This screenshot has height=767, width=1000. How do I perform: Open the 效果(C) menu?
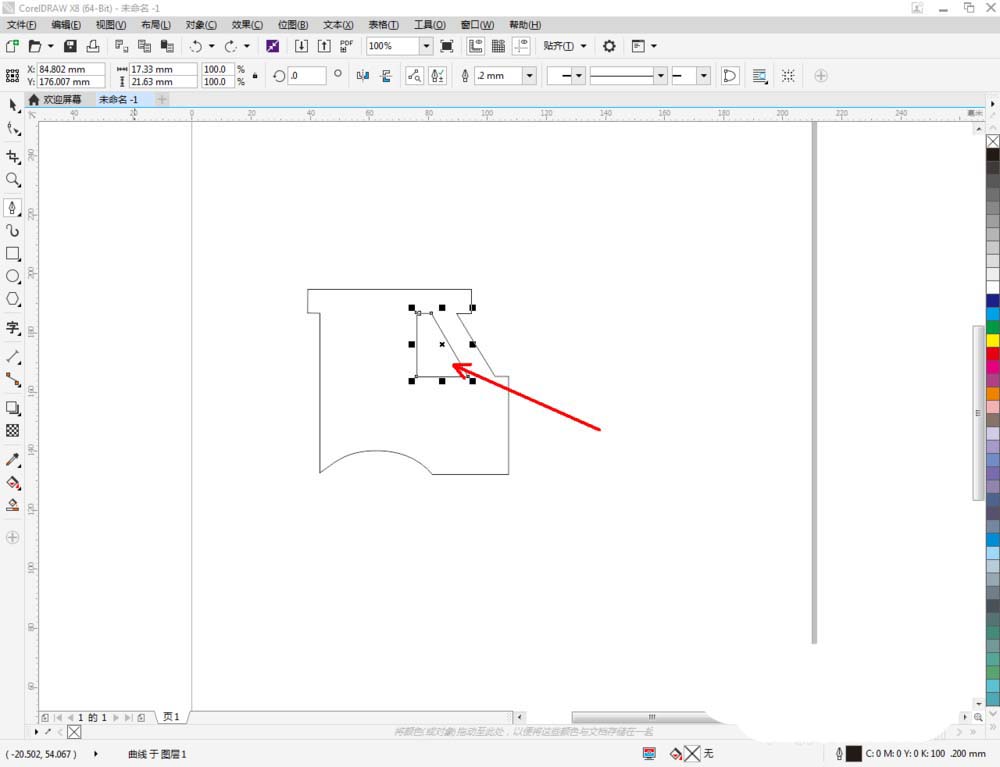pyautogui.click(x=247, y=24)
